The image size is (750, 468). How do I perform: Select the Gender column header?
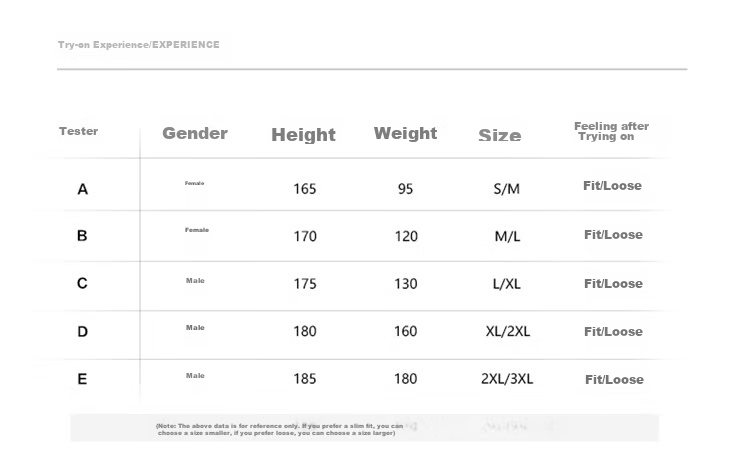(195, 133)
